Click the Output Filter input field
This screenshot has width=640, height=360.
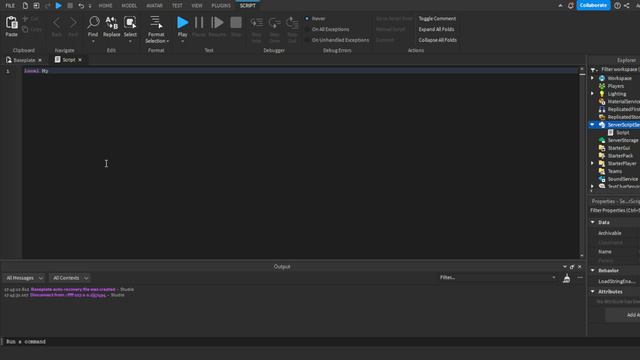click(497, 278)
